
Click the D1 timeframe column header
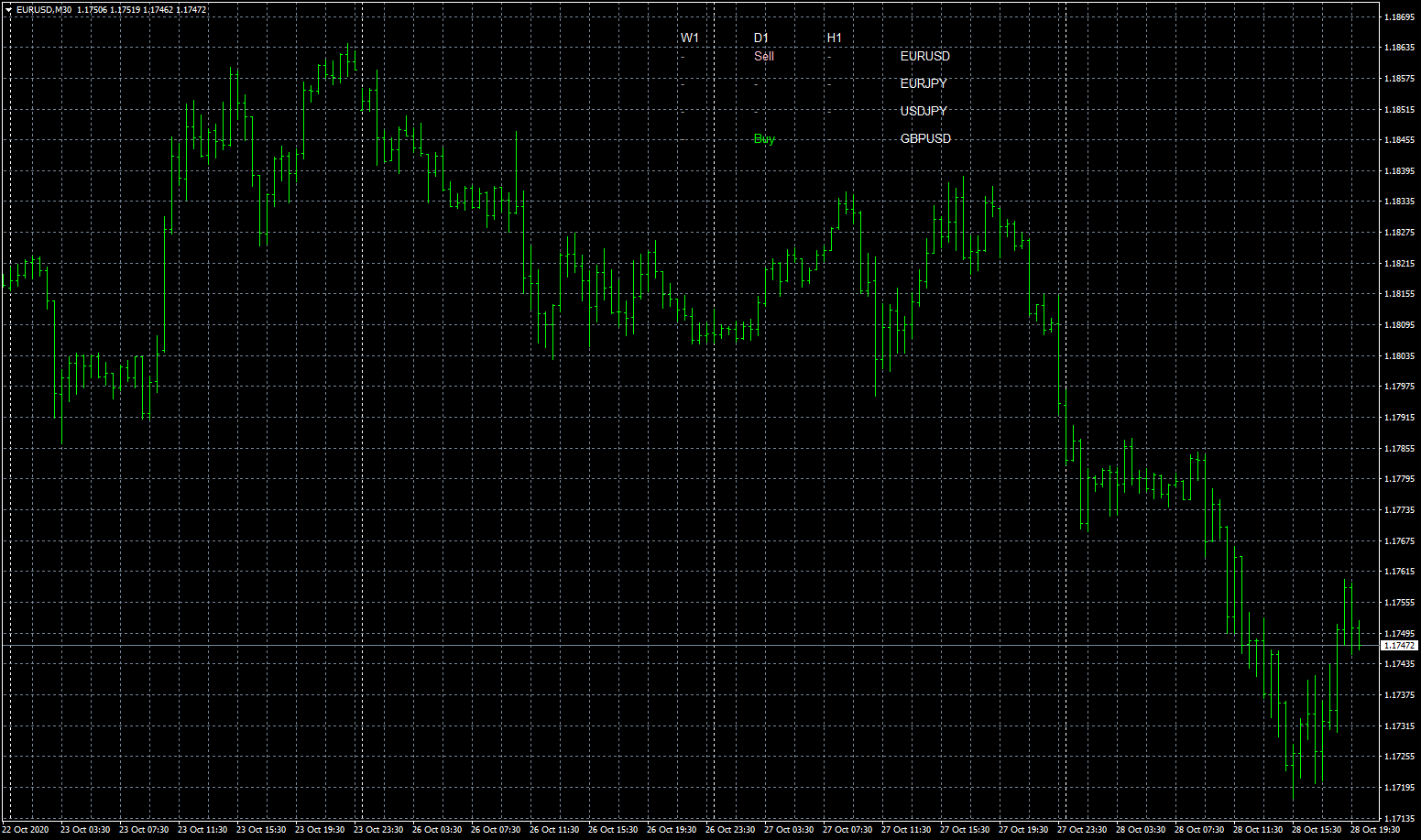point(761,38)
